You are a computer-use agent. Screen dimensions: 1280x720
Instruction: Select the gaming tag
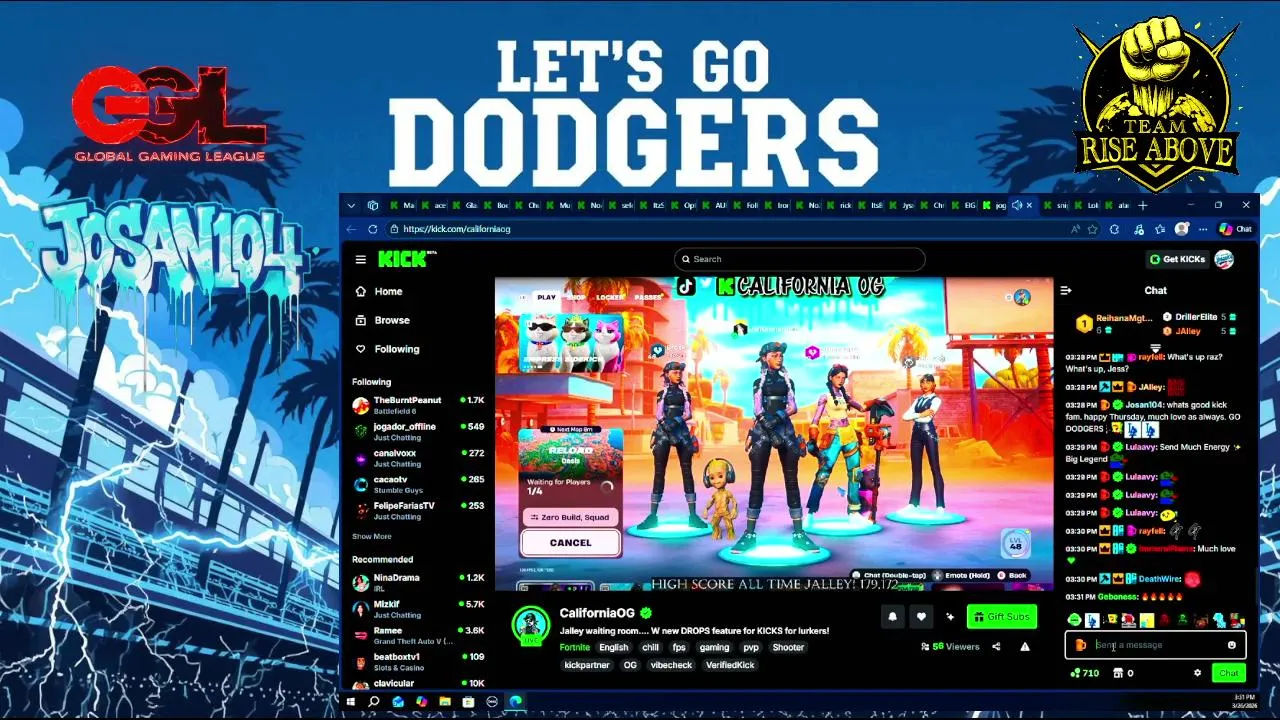point(714,647)
